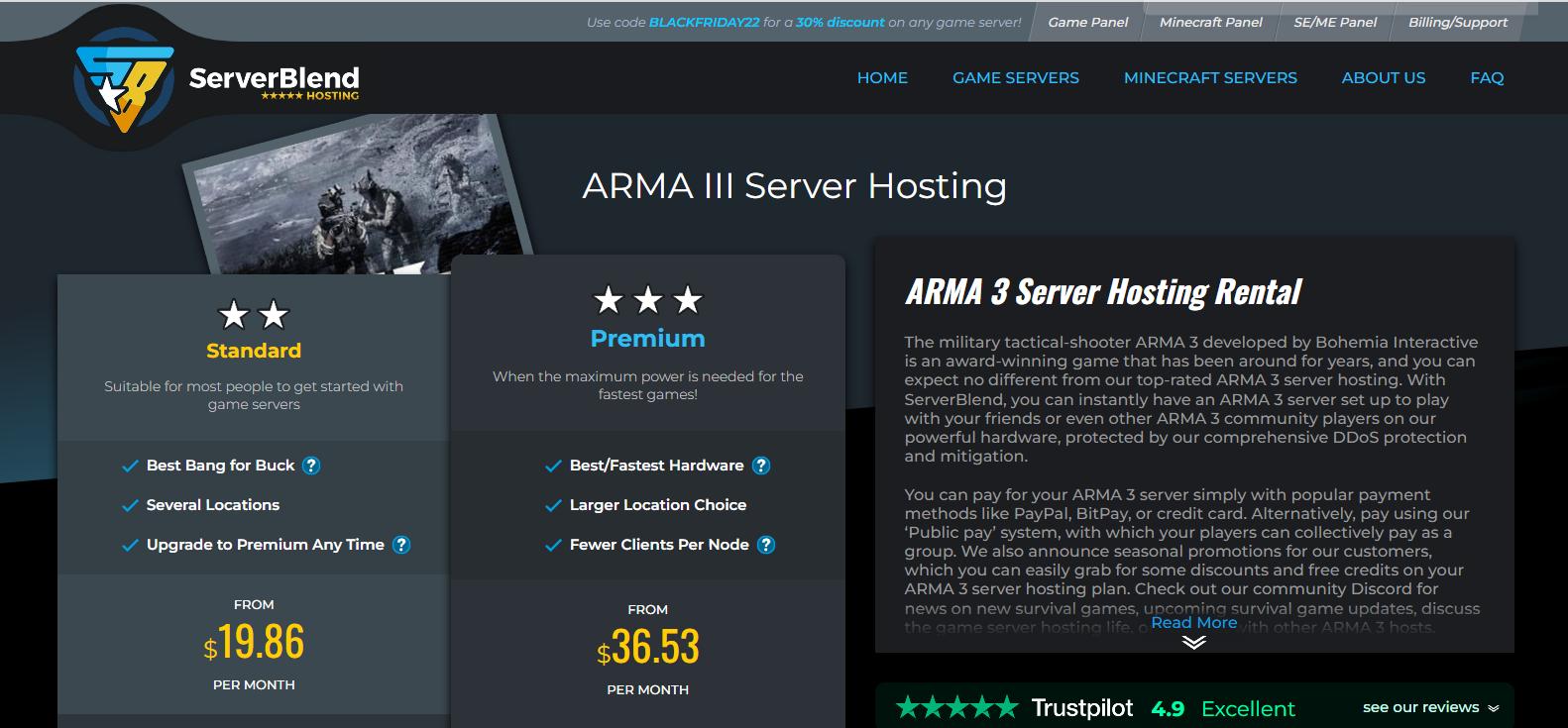Click the ServerBlend Hosting brand name
Screen dimensions: 1568x728
pos(274,82)
